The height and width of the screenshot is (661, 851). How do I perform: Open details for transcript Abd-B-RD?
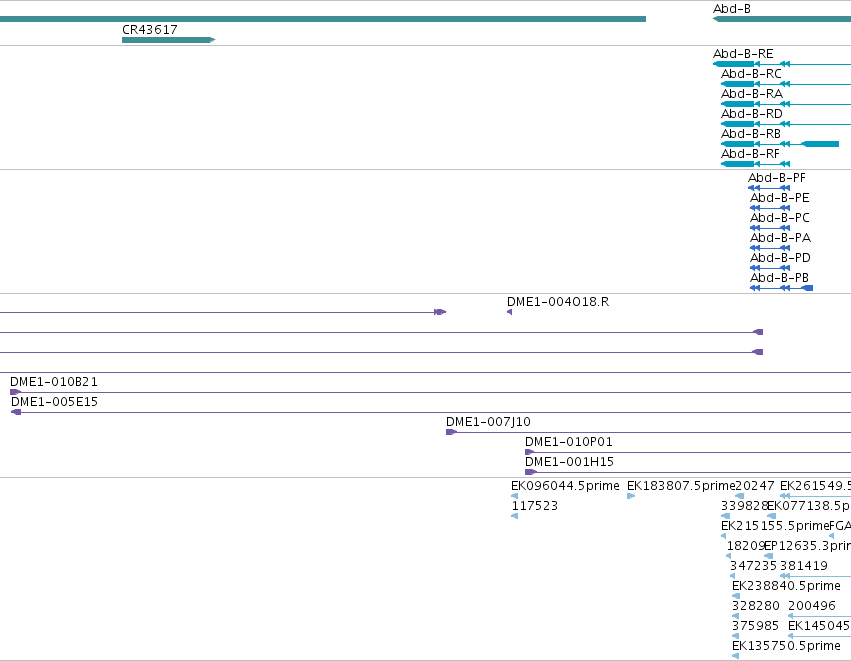[x=752, y=114]
